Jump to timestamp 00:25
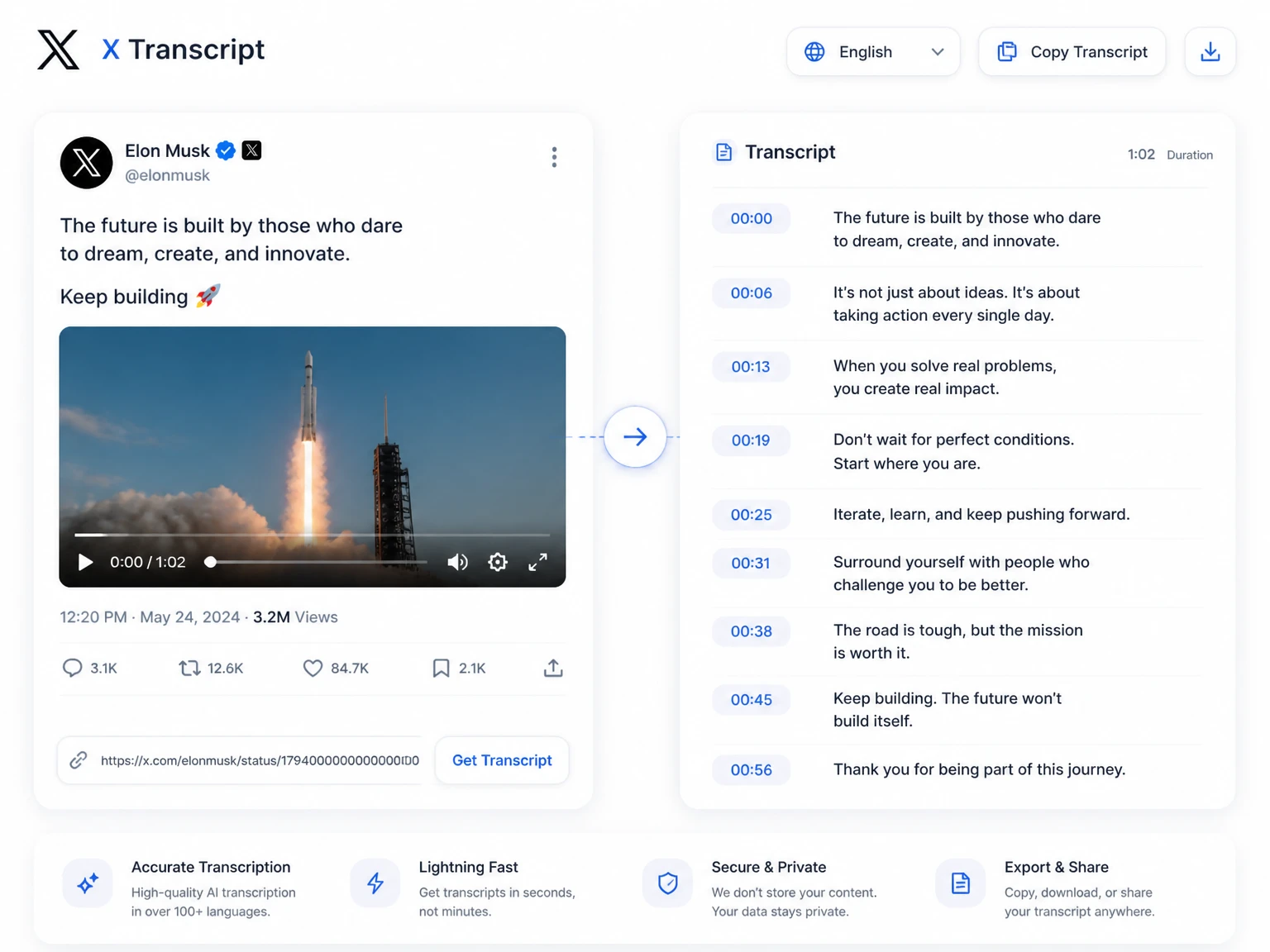The image size is (1270, 952). click(751, 515)
